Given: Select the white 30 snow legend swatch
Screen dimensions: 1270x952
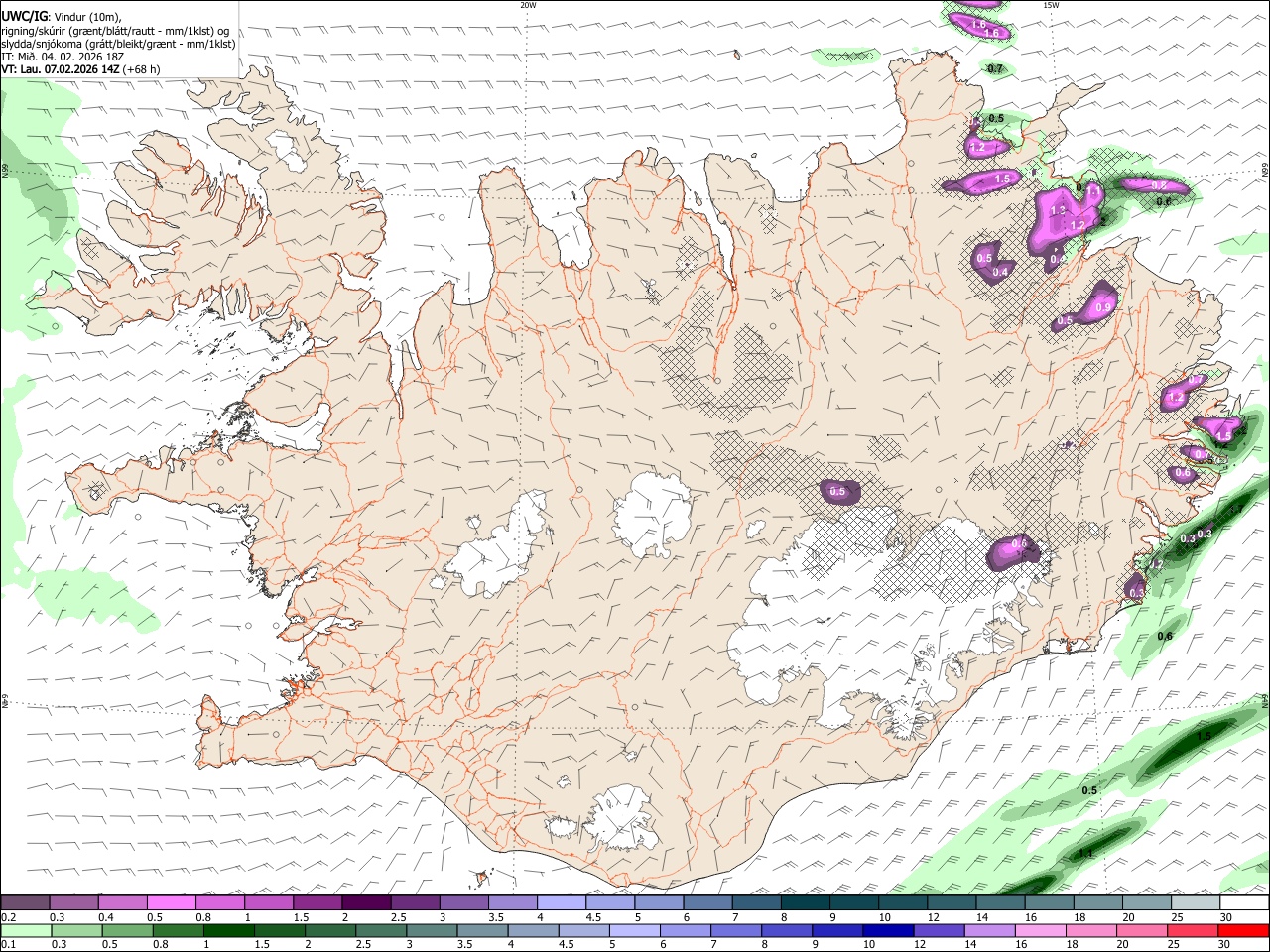Looking at the screenshot, I should (1245, 902).
